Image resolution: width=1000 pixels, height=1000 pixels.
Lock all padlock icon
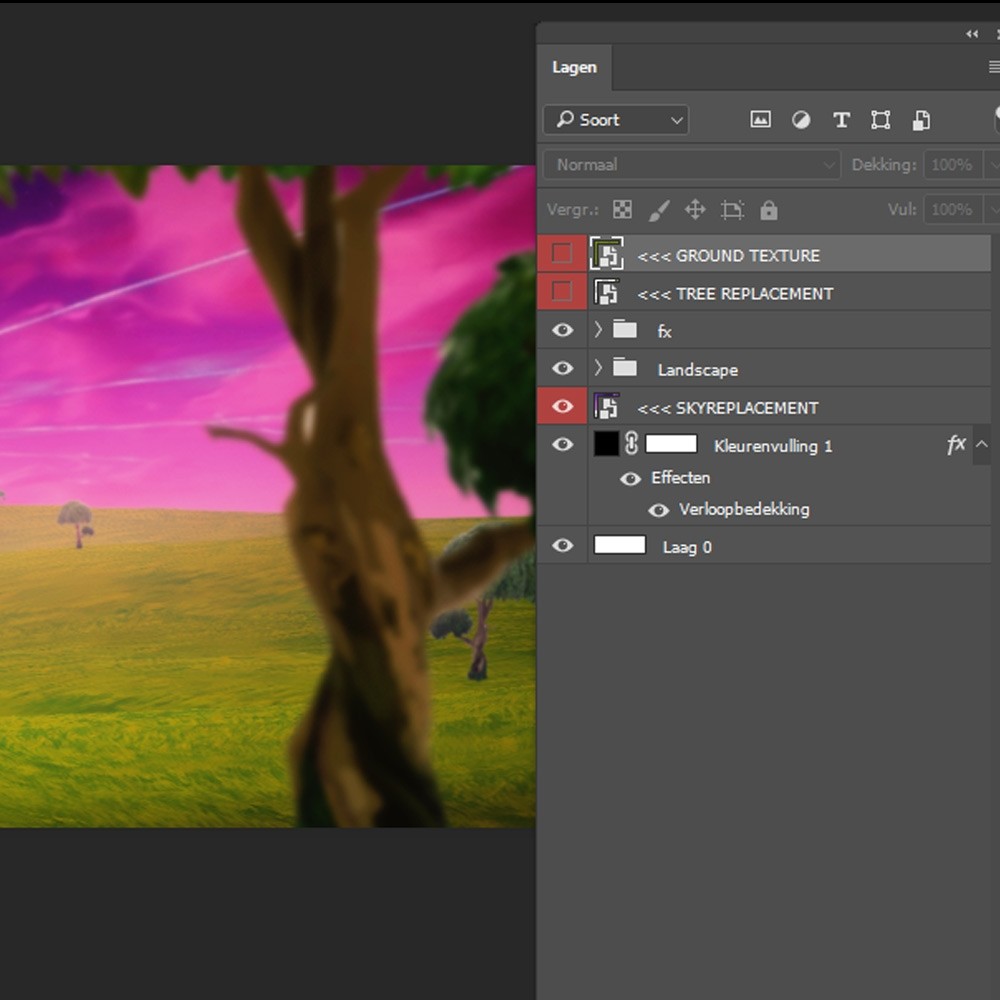pos(768,210)
